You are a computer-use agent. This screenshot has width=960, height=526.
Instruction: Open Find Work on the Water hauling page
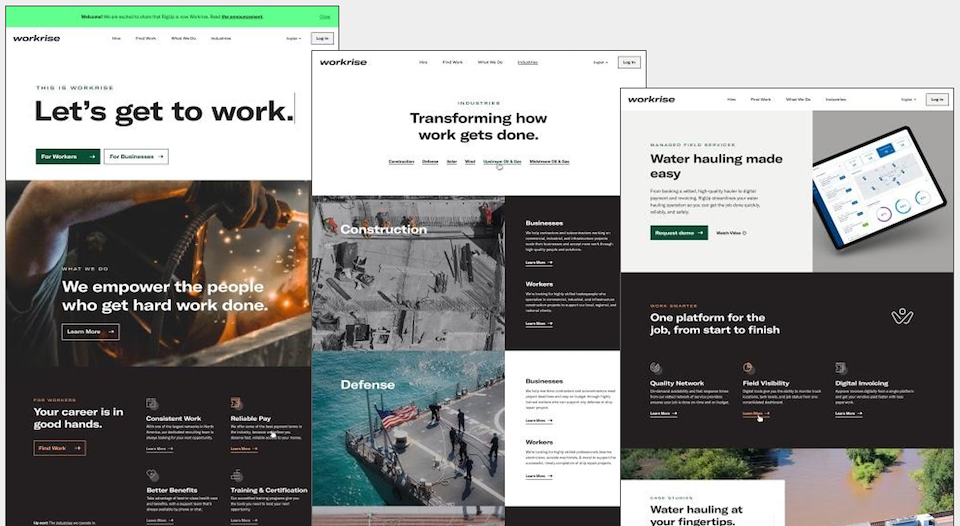[761, 99]
